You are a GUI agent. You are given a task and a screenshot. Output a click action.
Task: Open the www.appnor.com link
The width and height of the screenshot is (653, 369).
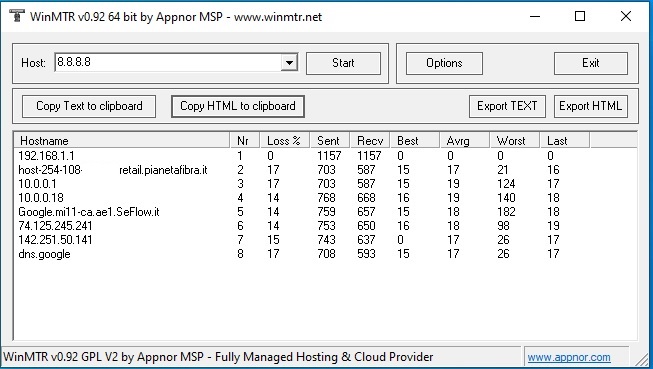(569, 357)
